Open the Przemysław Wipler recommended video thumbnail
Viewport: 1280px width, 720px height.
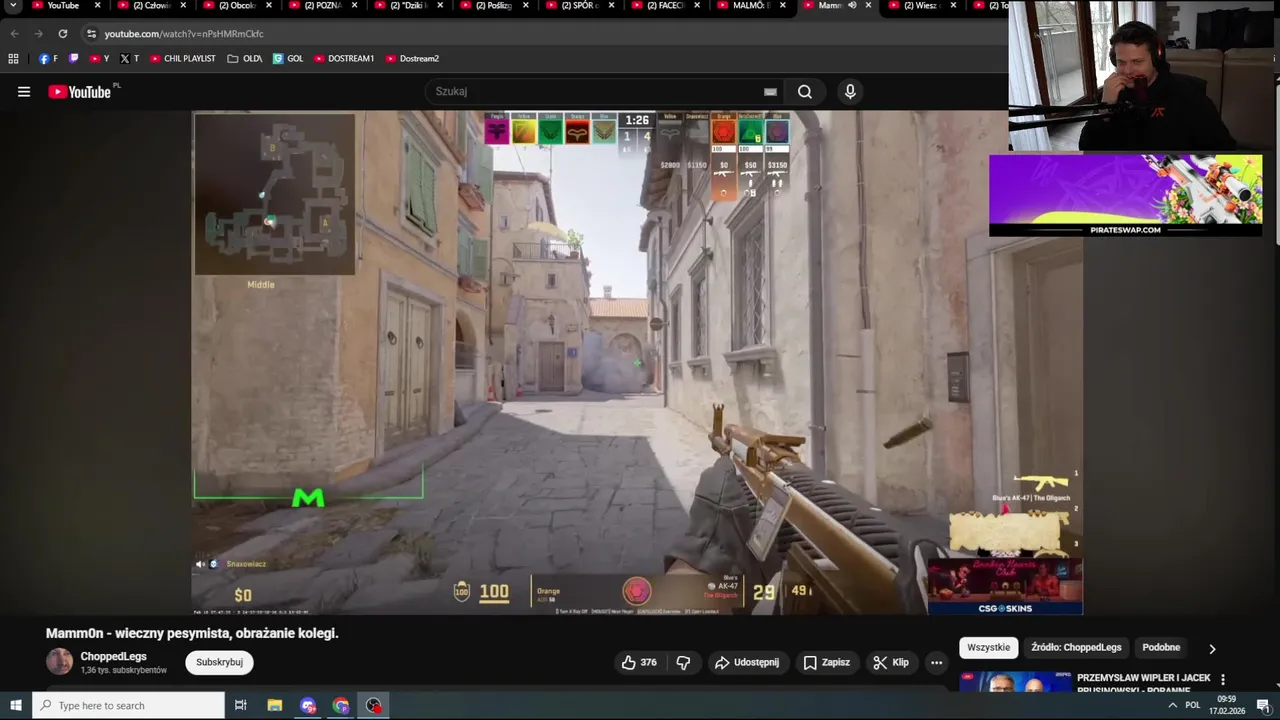[1015, 682]
